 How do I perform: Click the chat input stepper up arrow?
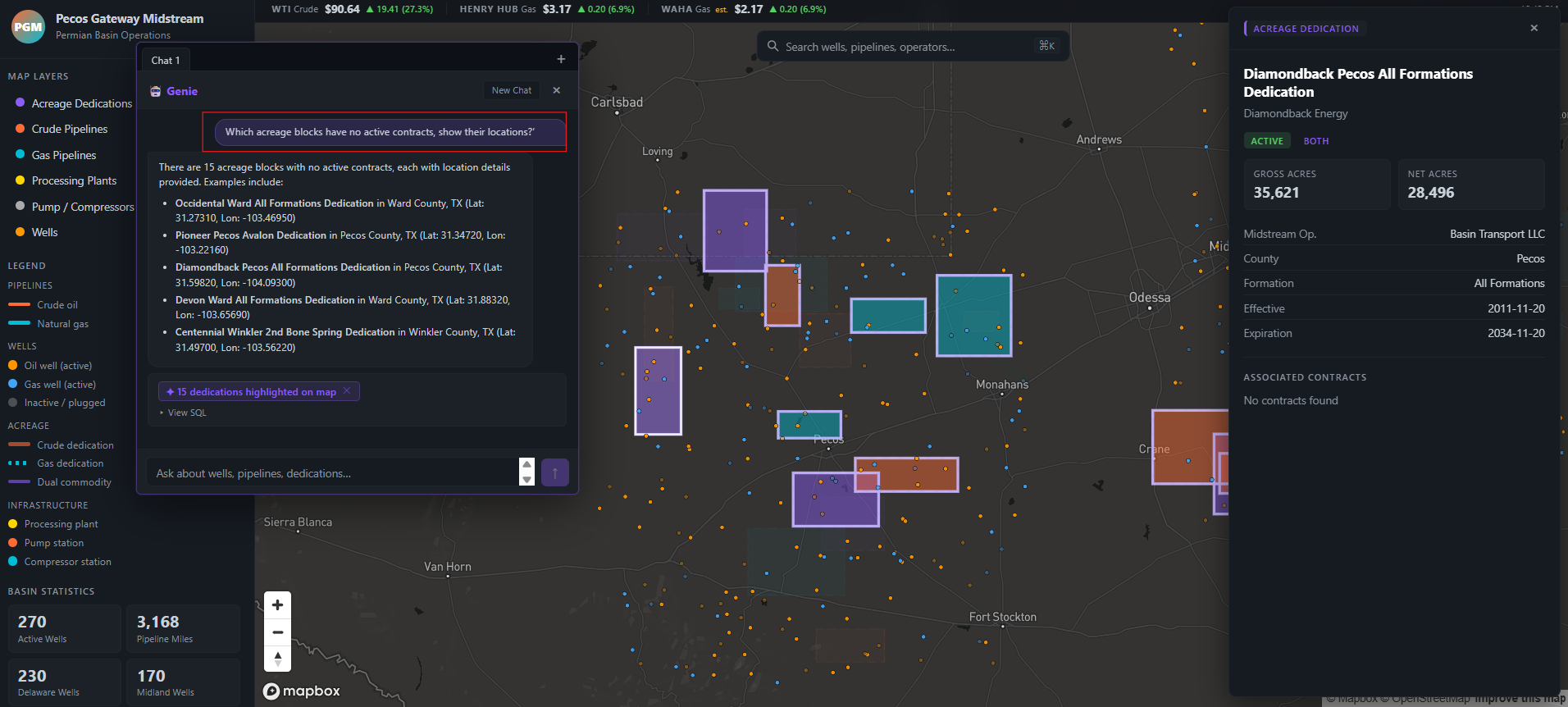point(527,465)
